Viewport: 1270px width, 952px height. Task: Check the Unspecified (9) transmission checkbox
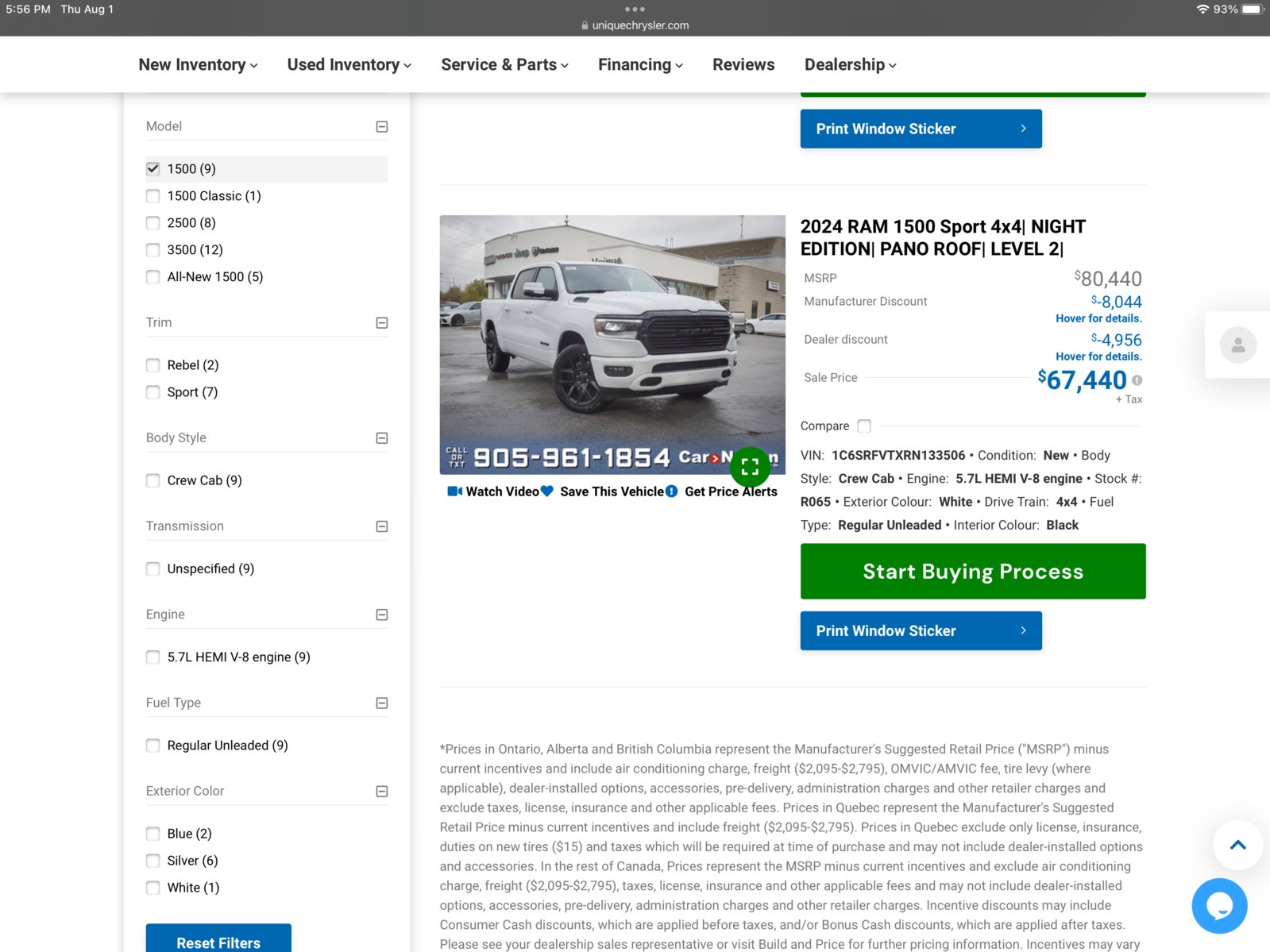point(153,569)
